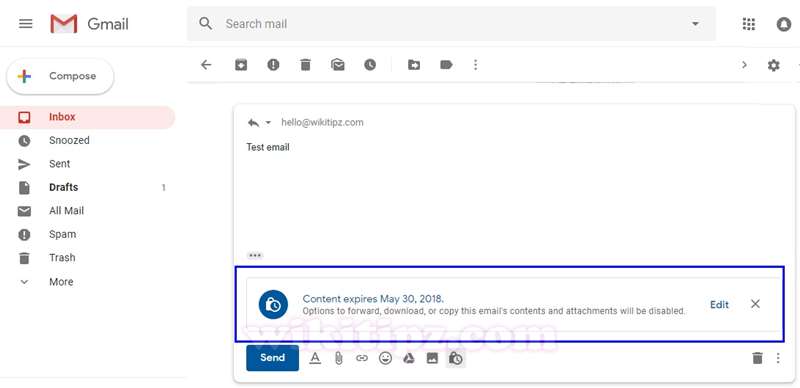Viewport: 800px width, 388px height.
Task: Report the message as spam
Action: coord(273,65)
